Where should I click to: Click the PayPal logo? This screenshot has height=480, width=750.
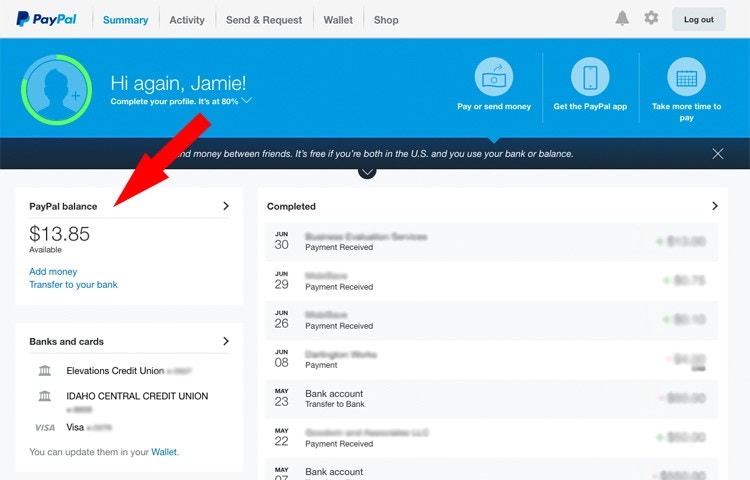[x=46, y=19]
